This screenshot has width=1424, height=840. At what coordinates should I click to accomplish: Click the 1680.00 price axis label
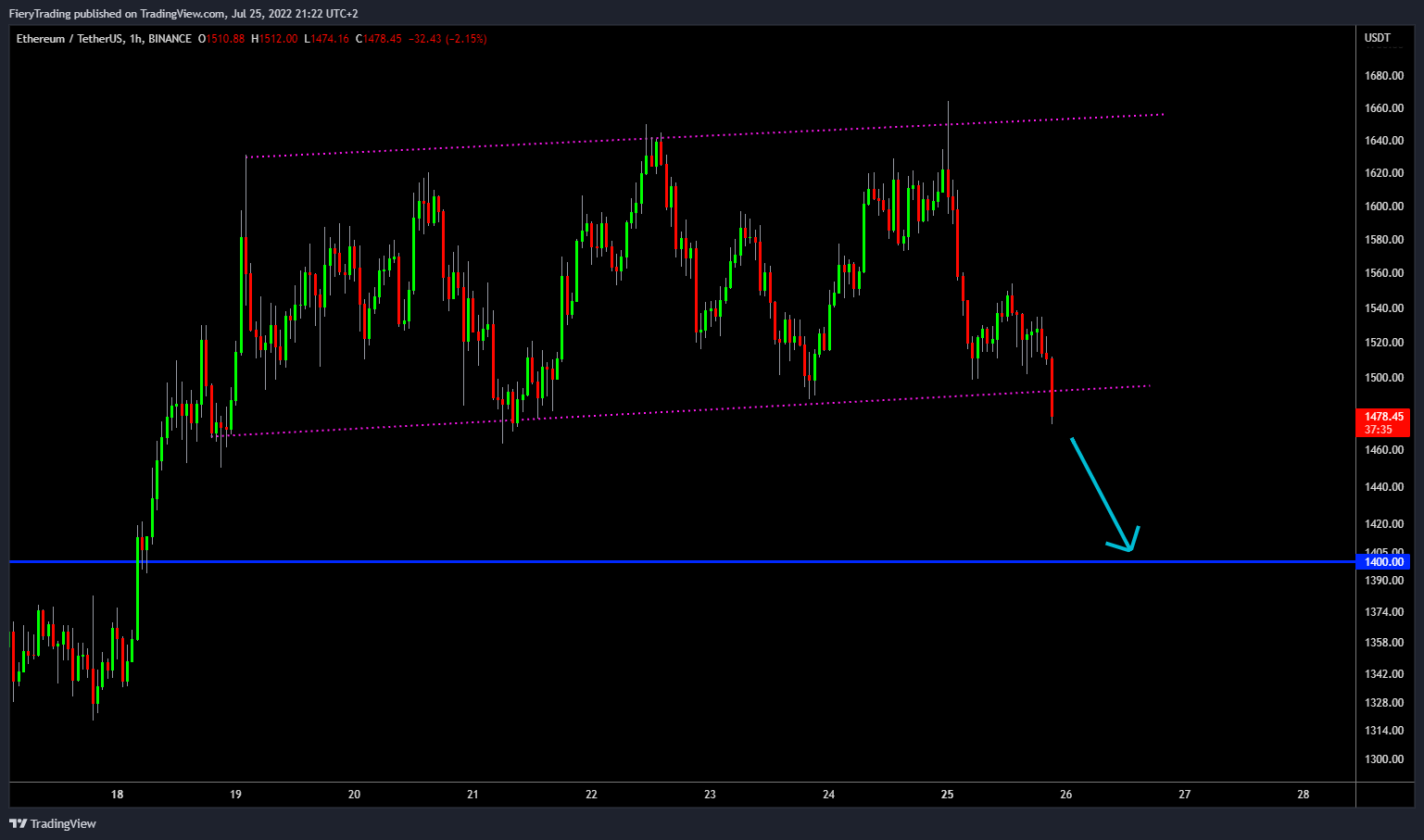click(x=1383, y=76)
